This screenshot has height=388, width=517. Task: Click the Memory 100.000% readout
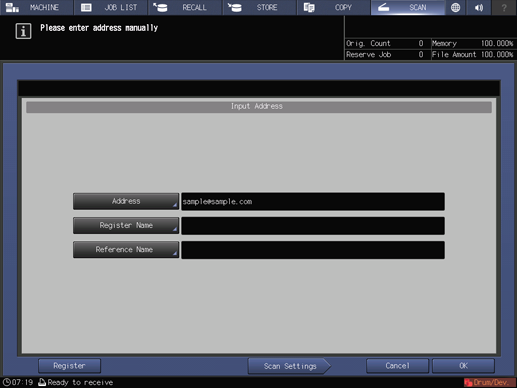[473, 43]
